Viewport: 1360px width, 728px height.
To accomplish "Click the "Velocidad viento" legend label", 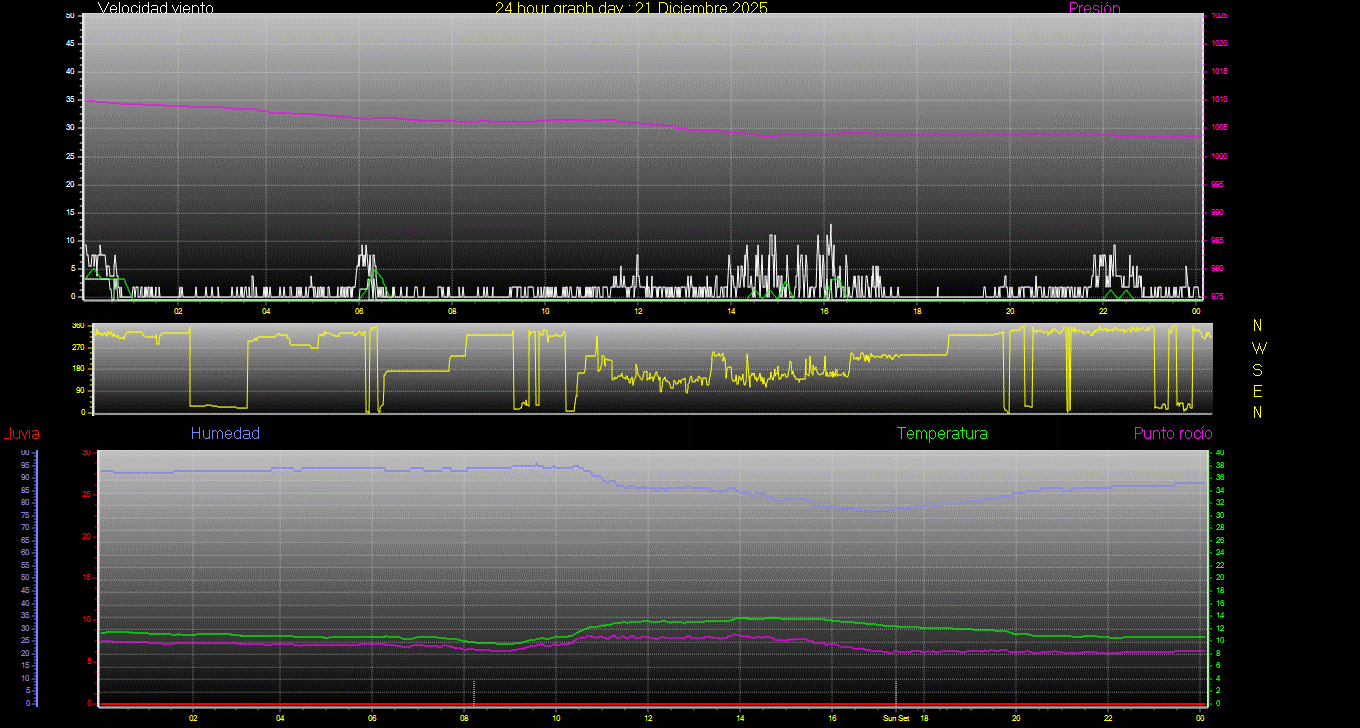I will tap(155, 8).
